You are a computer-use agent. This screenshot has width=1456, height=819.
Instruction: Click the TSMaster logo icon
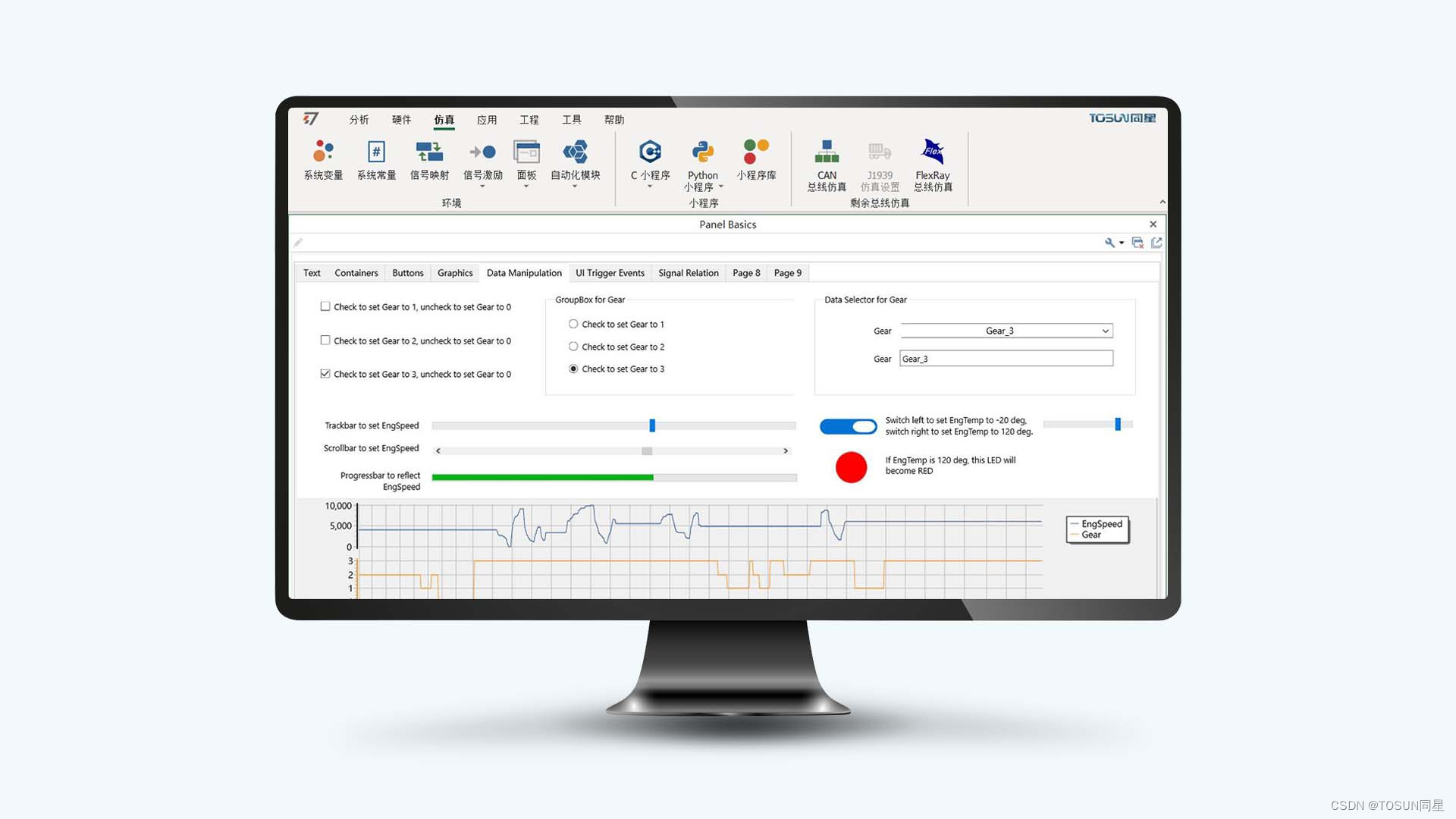[311, 118]
